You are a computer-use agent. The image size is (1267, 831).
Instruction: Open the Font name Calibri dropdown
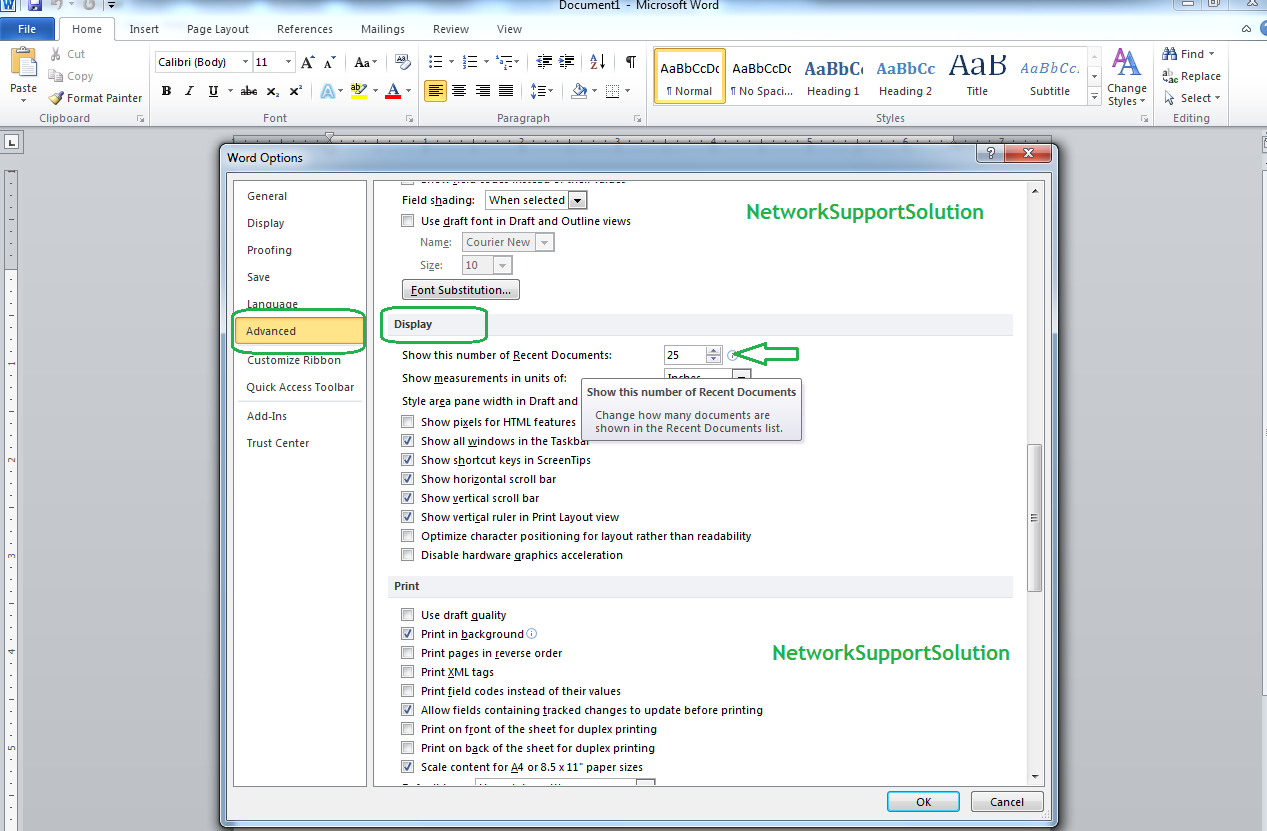[244, 62]
